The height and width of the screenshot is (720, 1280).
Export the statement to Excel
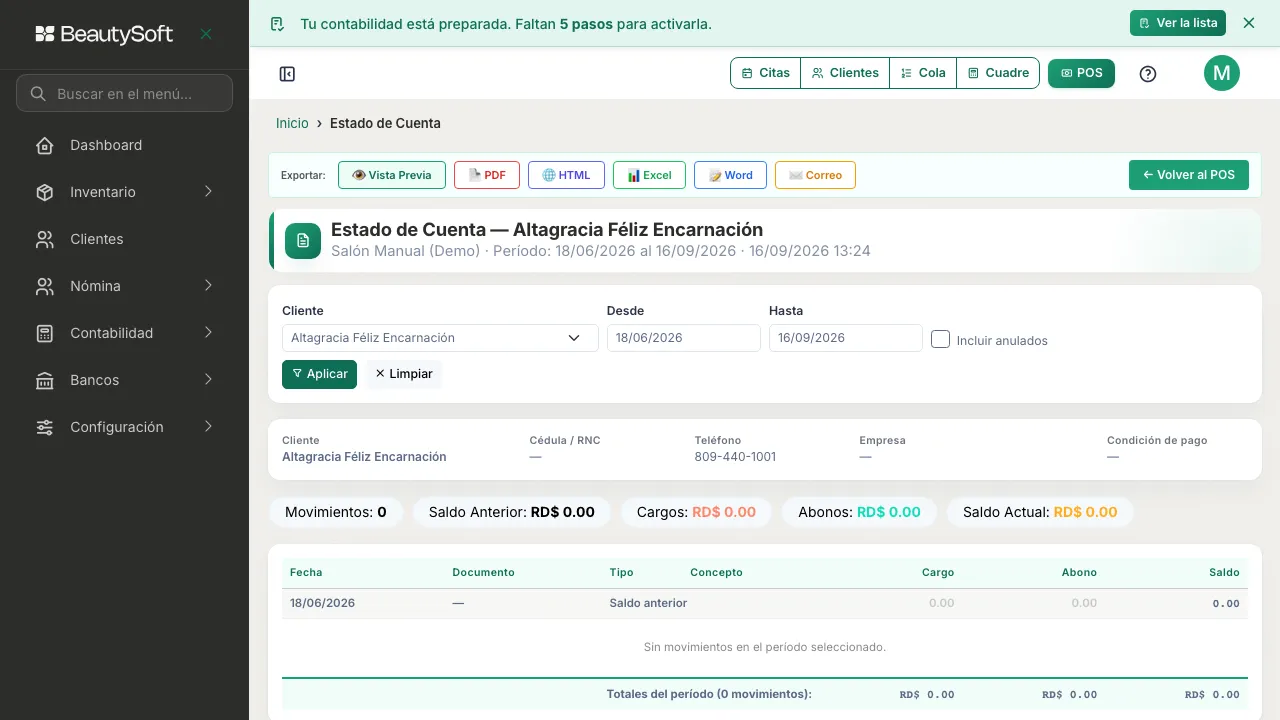pyautogui.click(x=649, y=175)
